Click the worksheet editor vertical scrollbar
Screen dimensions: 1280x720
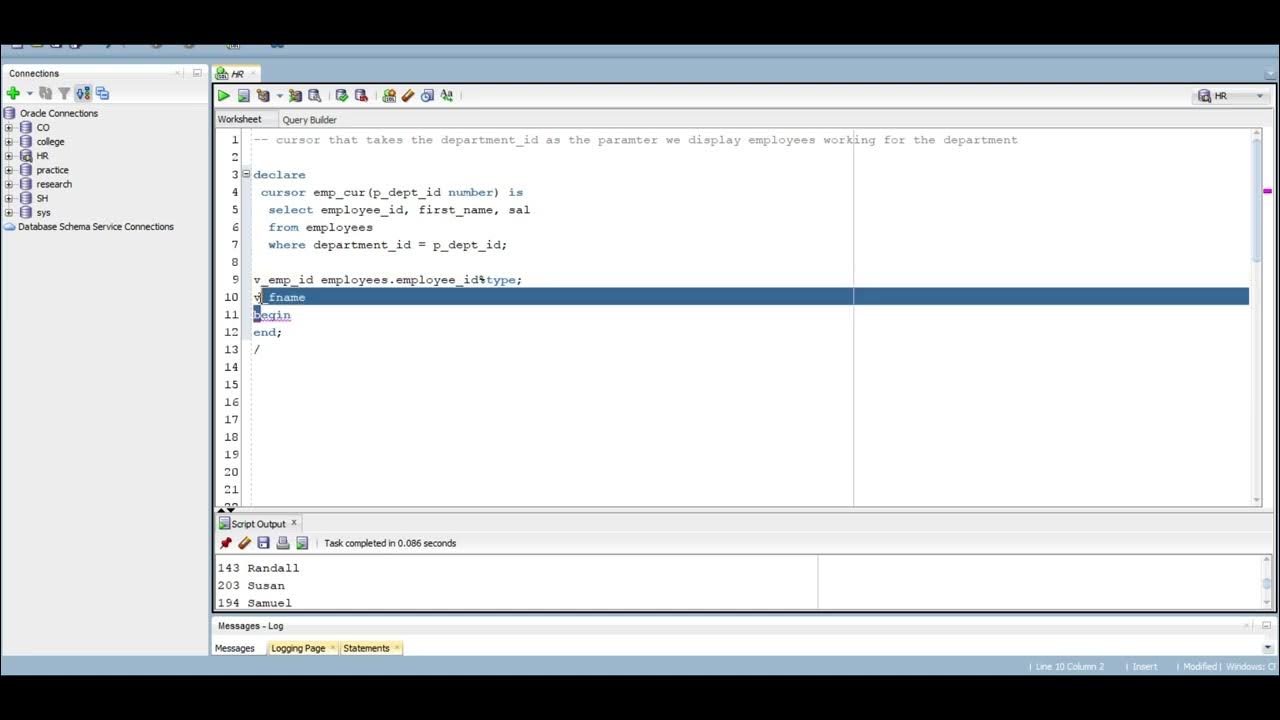click(x=1256, y=318)
